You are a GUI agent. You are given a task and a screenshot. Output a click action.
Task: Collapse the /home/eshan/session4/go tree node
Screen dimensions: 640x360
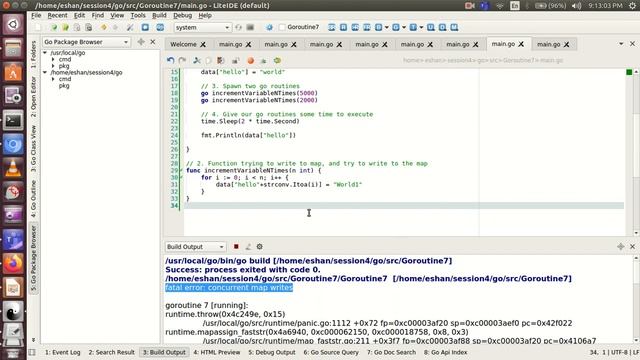pyautogui.click(x=45, y=72)
